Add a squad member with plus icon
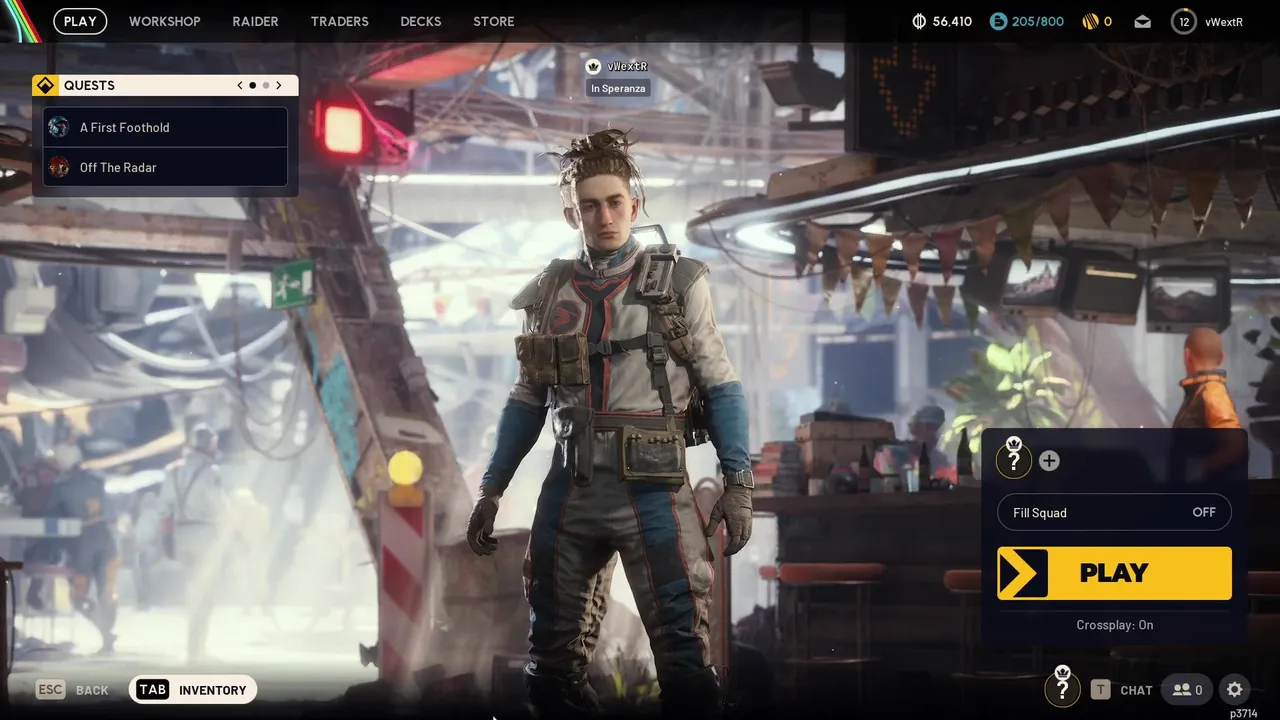 [x=1049, y=460]
